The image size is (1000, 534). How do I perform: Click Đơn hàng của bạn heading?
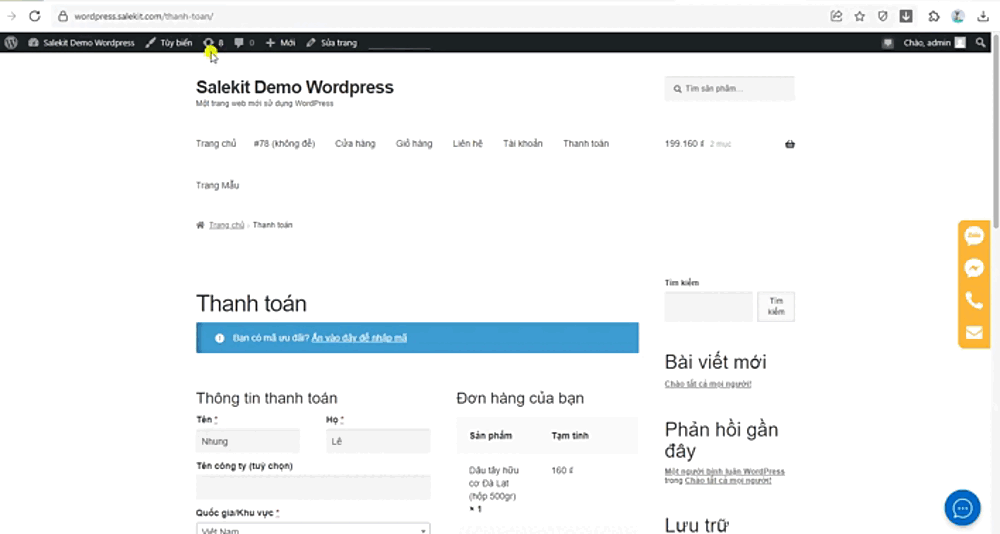(520, 398)
